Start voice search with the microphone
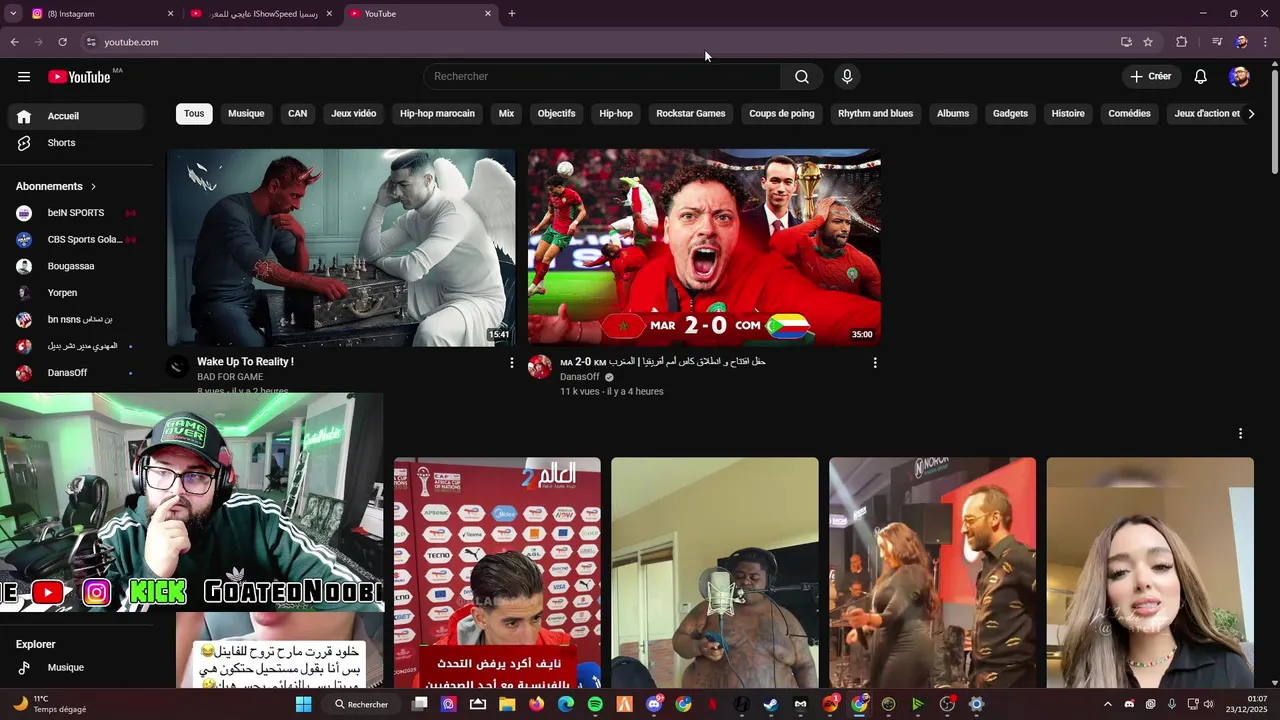Screen dimensions: 1280x720 coord(847,77)
